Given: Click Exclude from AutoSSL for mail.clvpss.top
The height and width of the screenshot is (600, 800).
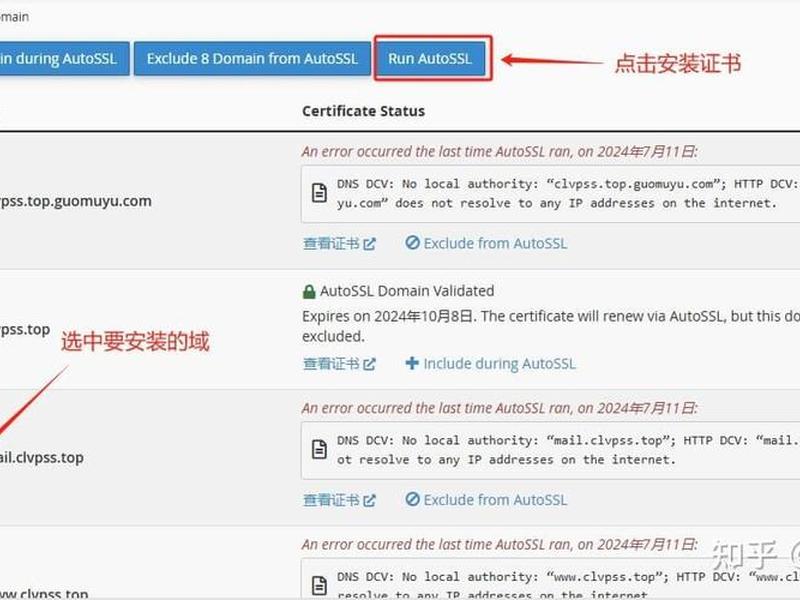Looking at the screenshot, I should click(x=486, y=499).
